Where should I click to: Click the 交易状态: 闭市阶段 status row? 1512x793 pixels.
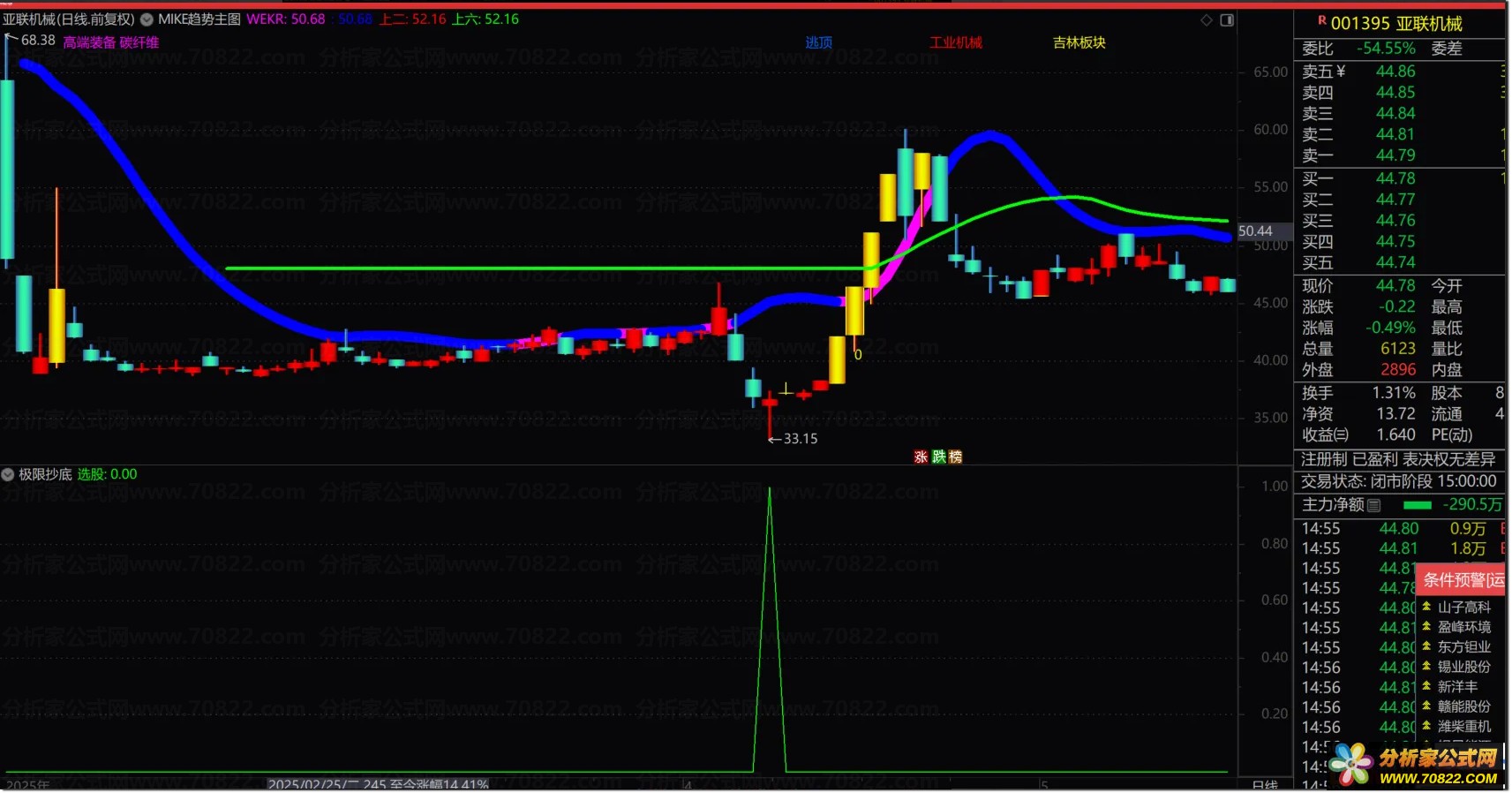point(1399,481)
